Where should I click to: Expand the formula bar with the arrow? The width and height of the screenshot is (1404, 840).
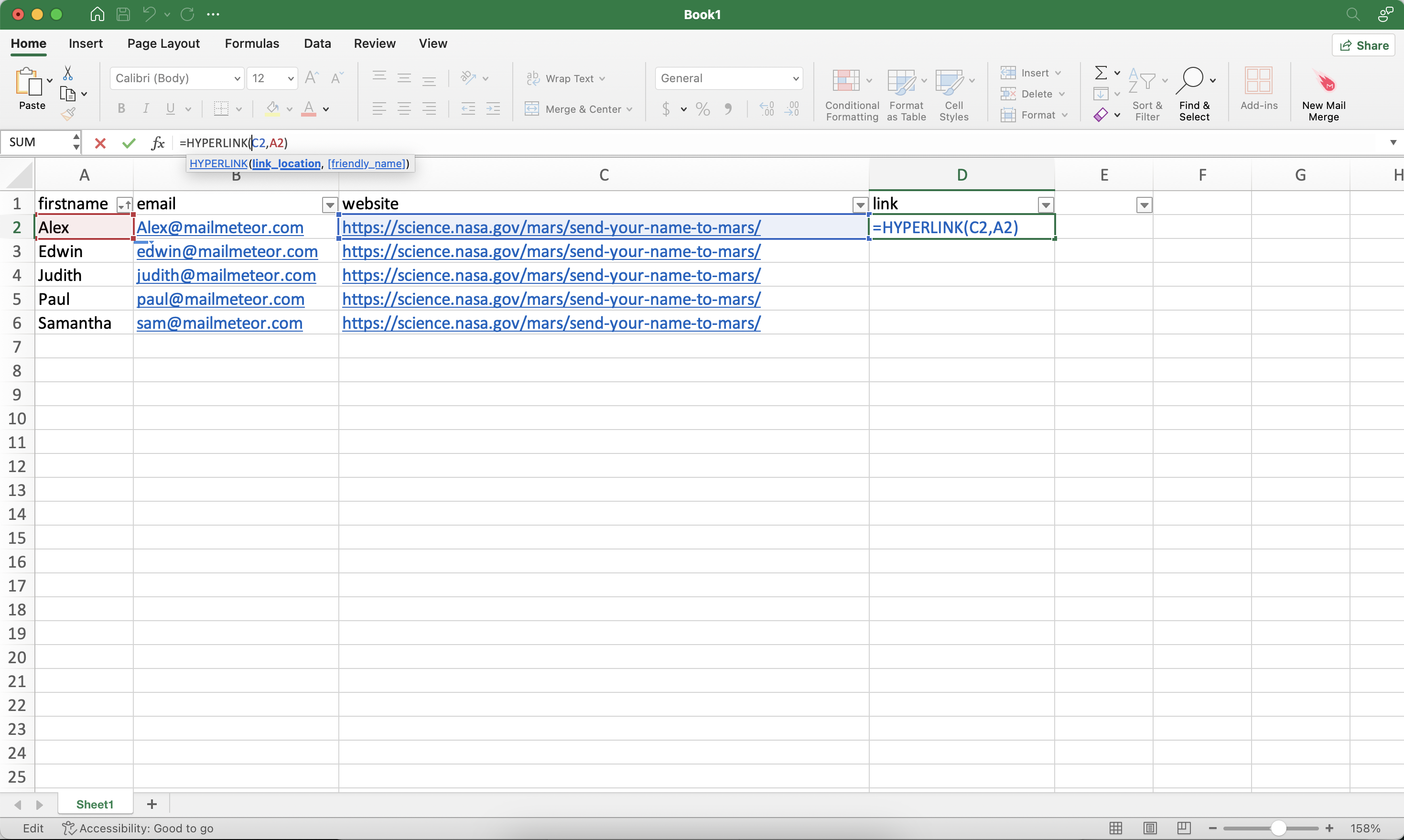click(x=1393, y=143)
